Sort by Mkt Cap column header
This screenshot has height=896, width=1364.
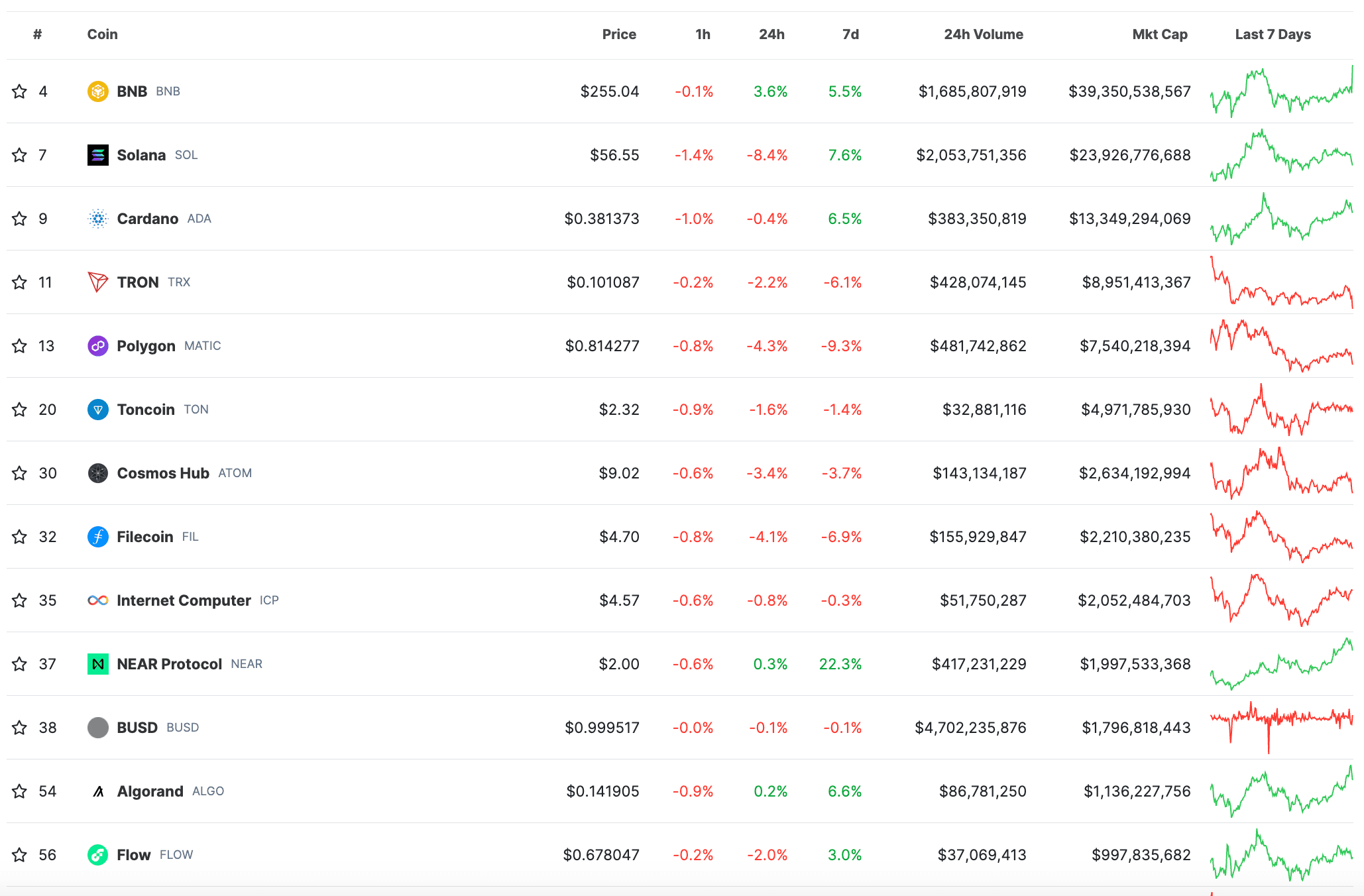pos(1159,34)
